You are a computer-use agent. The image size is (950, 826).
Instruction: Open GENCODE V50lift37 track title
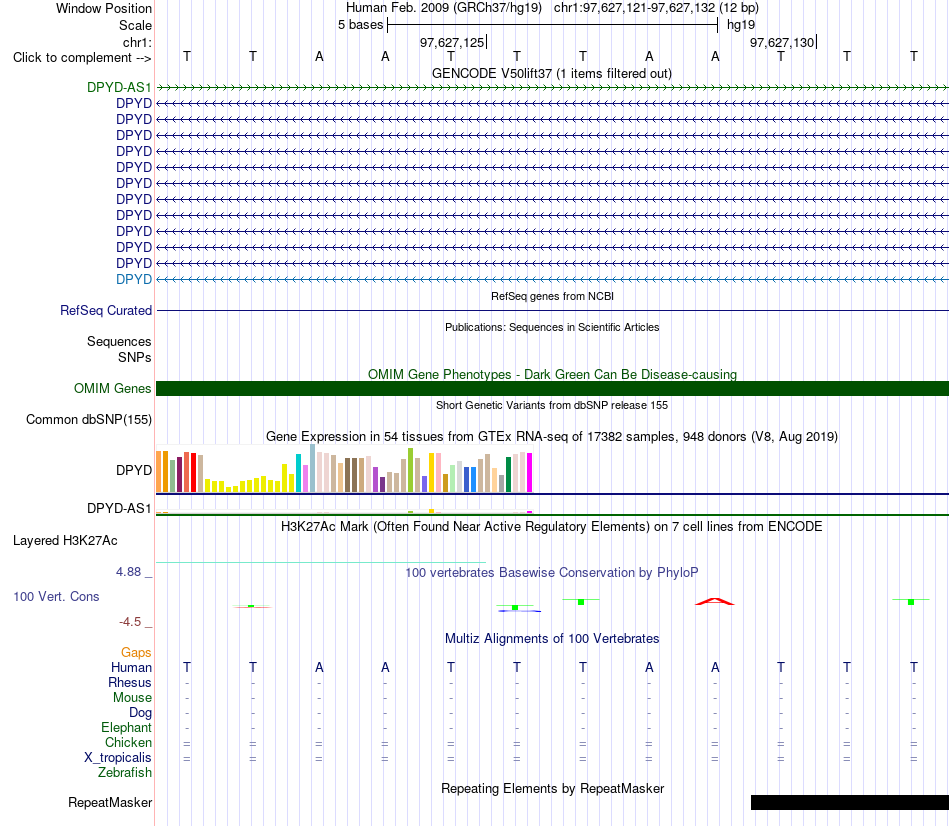551,73
